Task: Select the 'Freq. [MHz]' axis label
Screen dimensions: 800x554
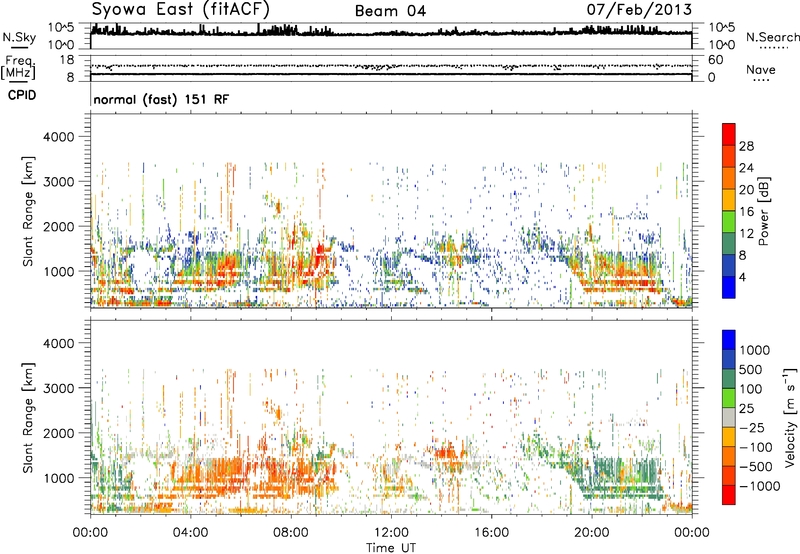Action: [18, 67]
